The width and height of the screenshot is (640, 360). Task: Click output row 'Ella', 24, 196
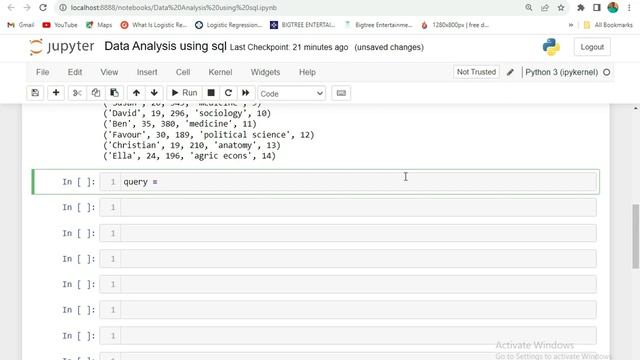189,156
